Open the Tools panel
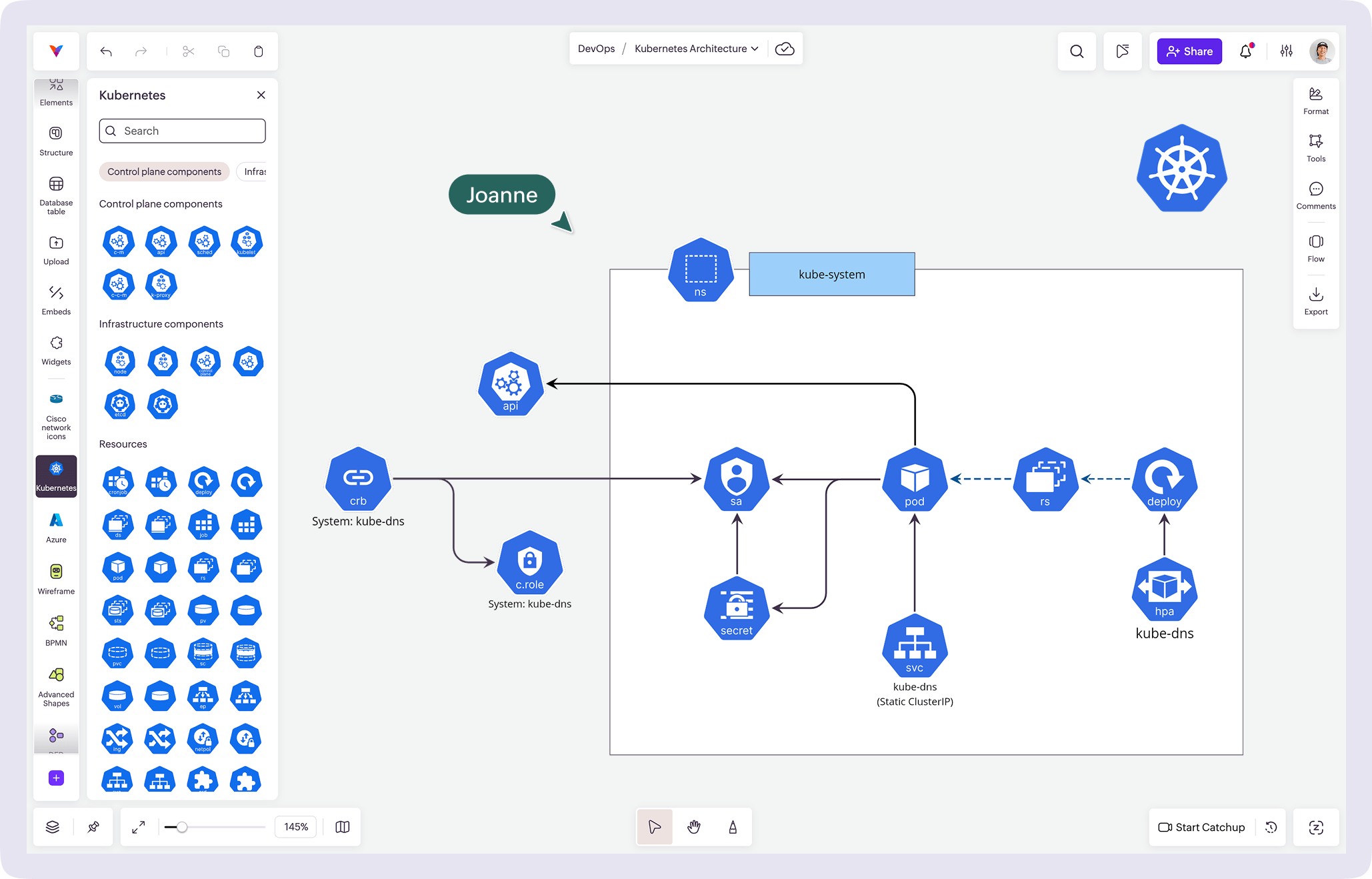Screen dimensions: 1372x879 pyautogui.click(x=1316, y=148)
